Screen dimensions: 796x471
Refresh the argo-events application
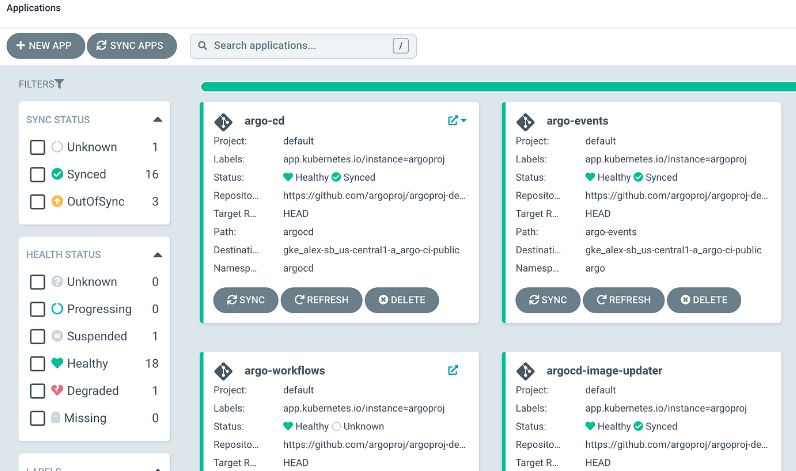coord(623,300)
